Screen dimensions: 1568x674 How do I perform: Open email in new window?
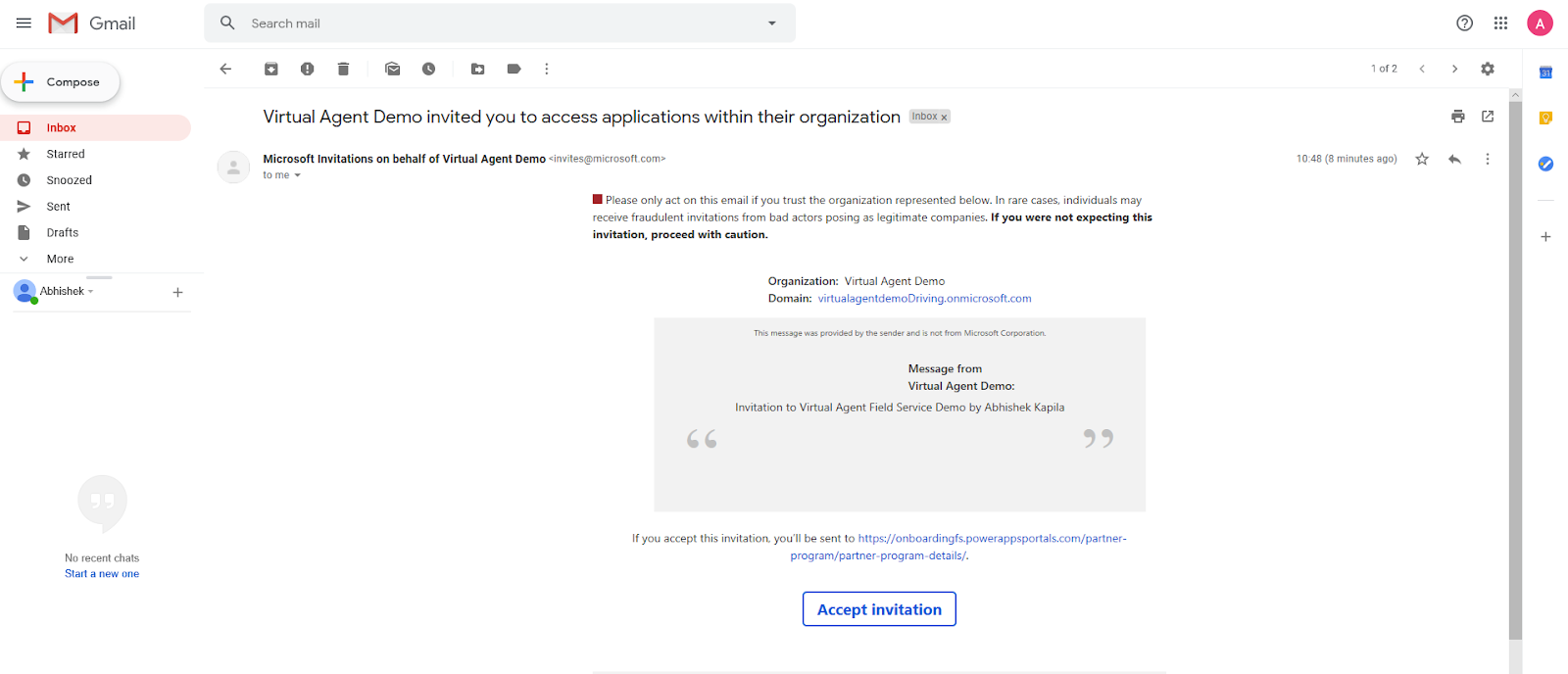[1488, 117]
